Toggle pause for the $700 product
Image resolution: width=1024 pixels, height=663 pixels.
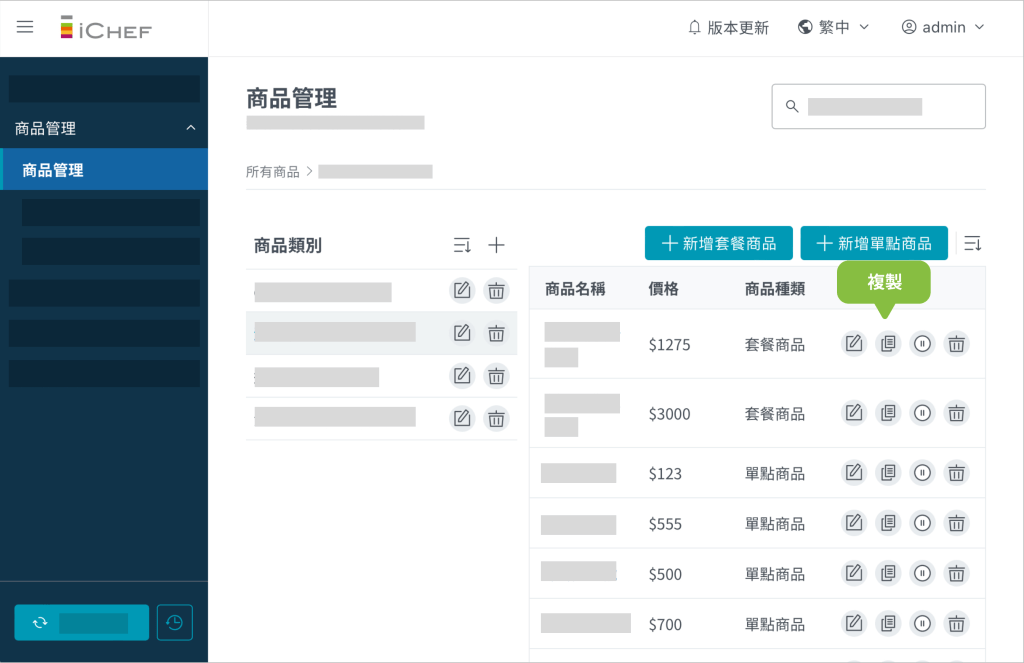pos(922,624)
